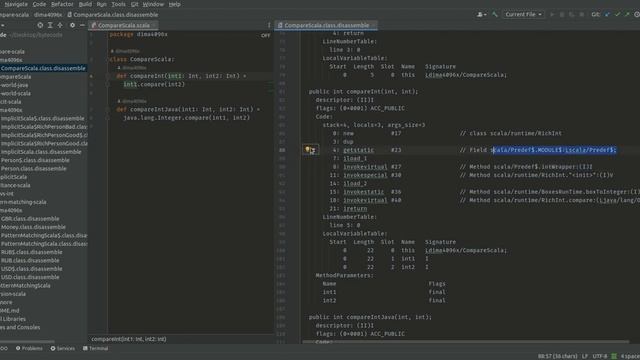The image size is (640, 360).
Task: Click the Debug bug icon in toolbar
Action: [562, 14]
